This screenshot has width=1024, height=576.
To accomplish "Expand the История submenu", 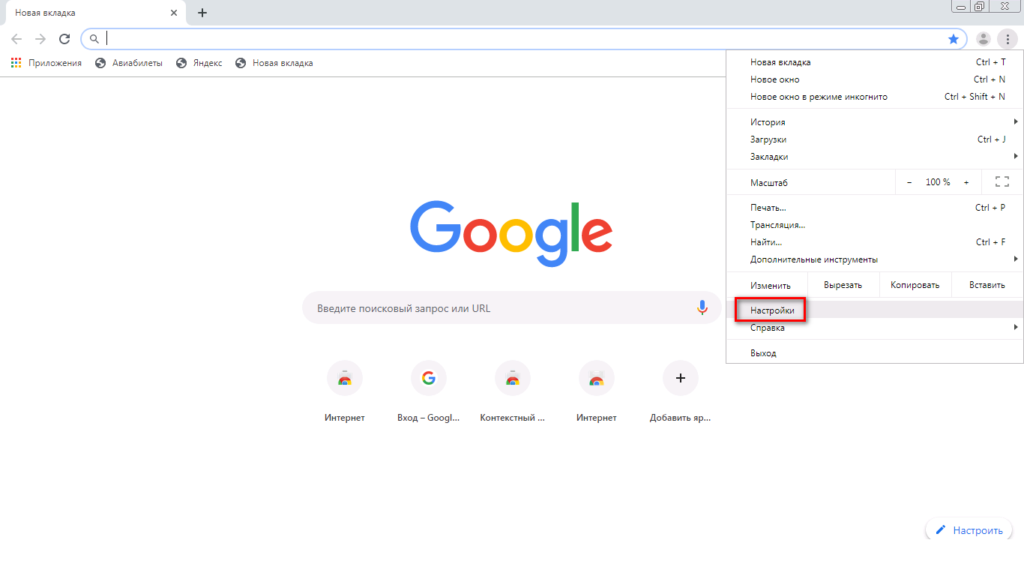I will pyautogui.click(x=875, y=122).
